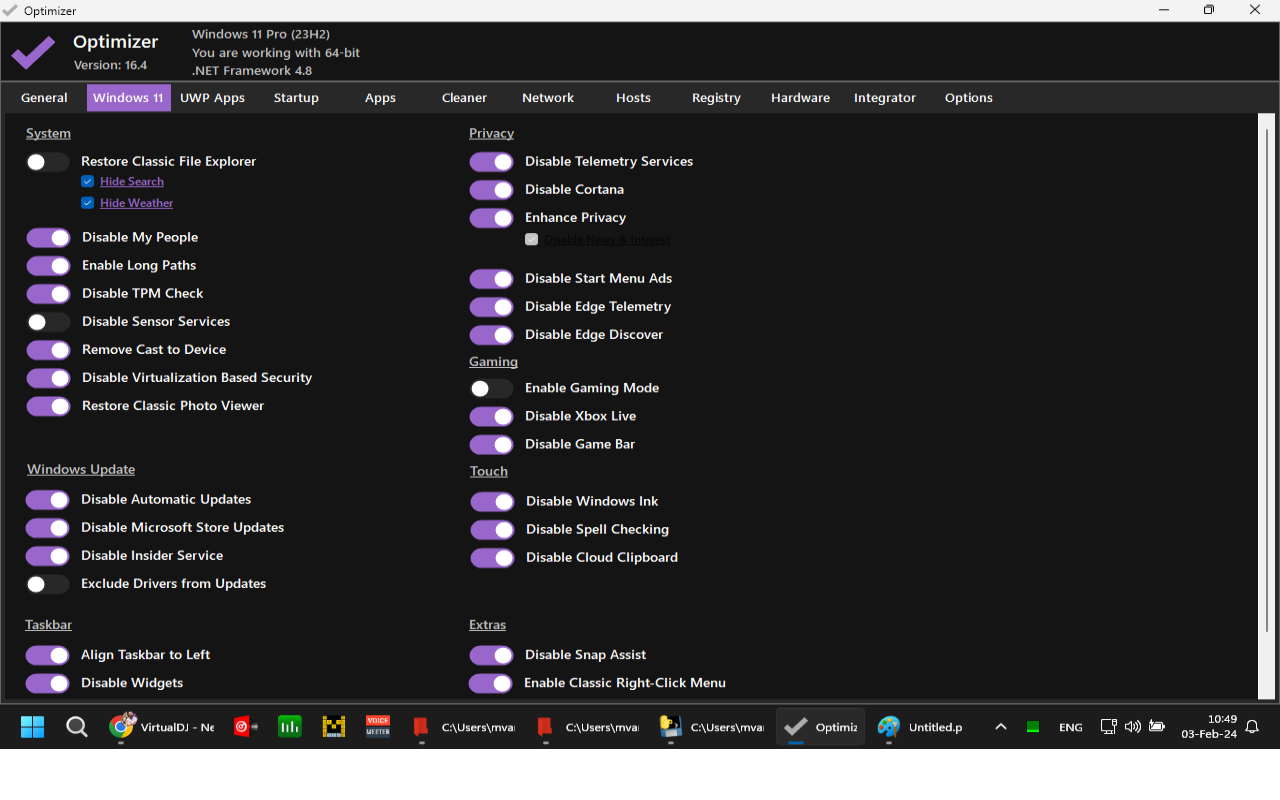Toggle Disable Telemetry Services
Screen dimensions: 1280x800
coord(491,162)
